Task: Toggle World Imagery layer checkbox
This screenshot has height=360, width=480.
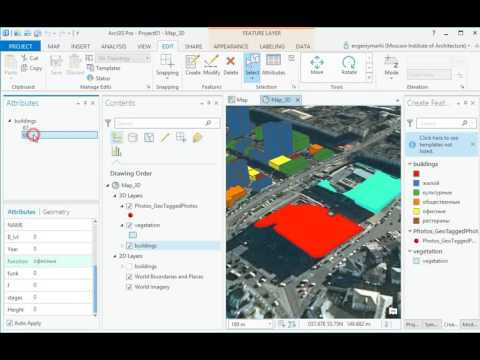Action: pos(130,287)
